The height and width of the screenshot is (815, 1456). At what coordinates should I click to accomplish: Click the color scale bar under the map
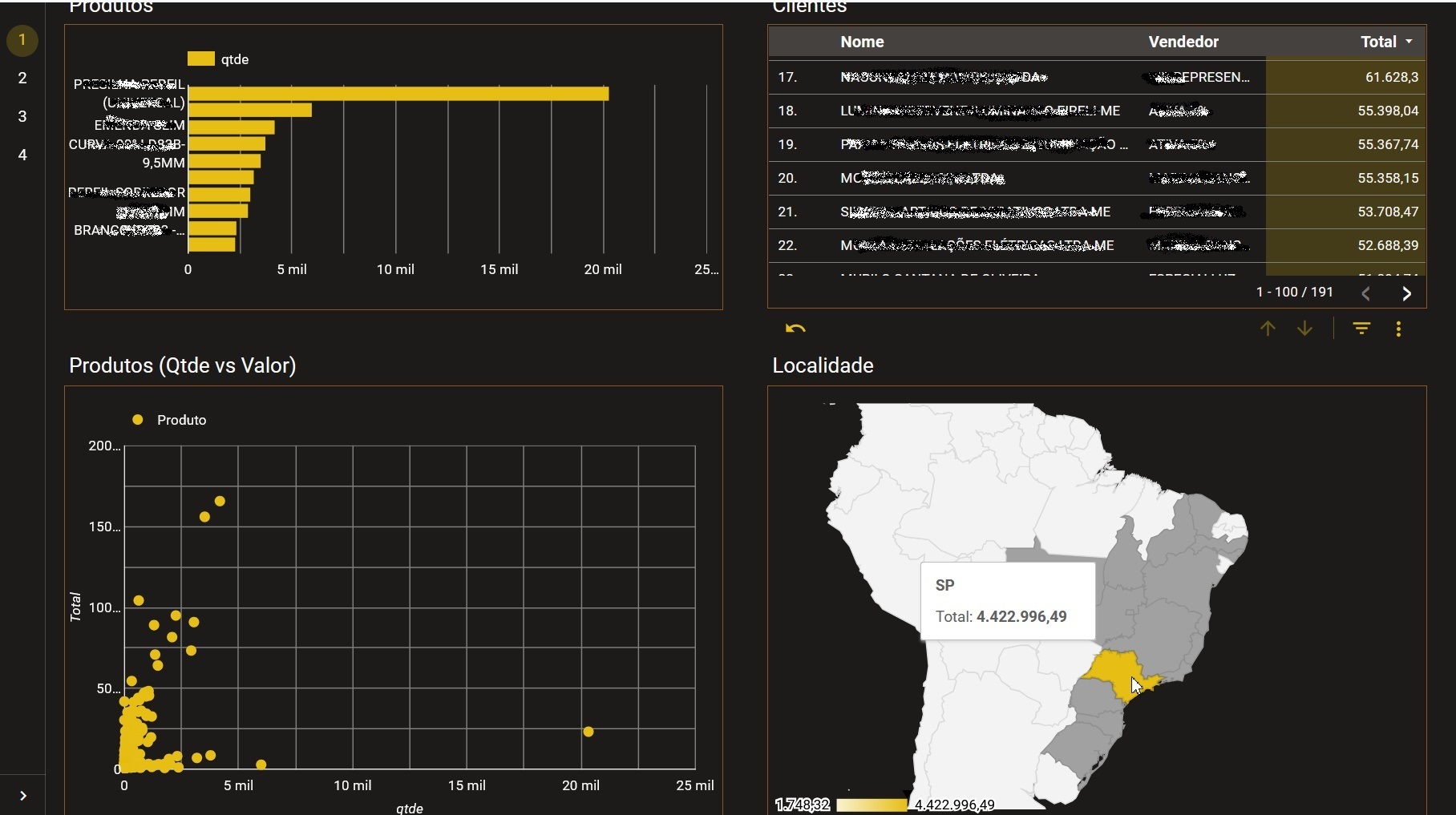(871, 805)
